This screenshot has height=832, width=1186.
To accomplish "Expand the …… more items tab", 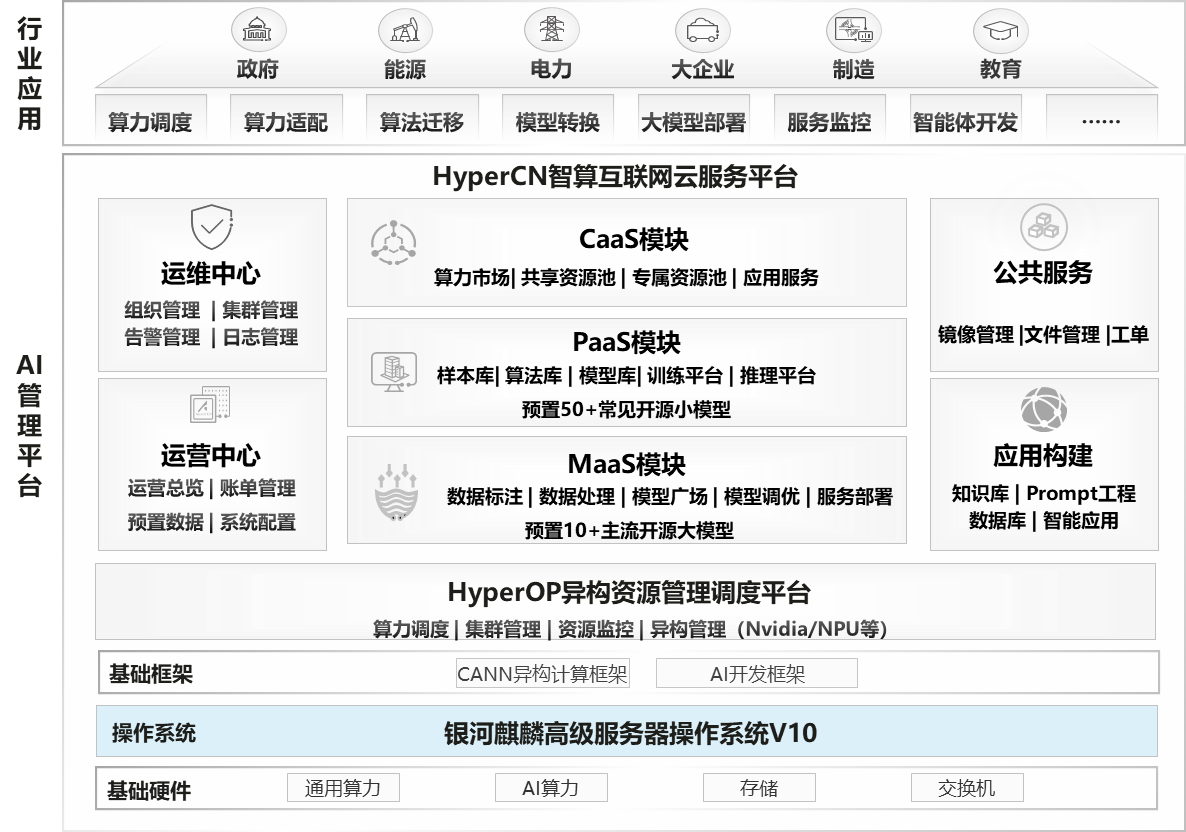I will click(1101, 122).
